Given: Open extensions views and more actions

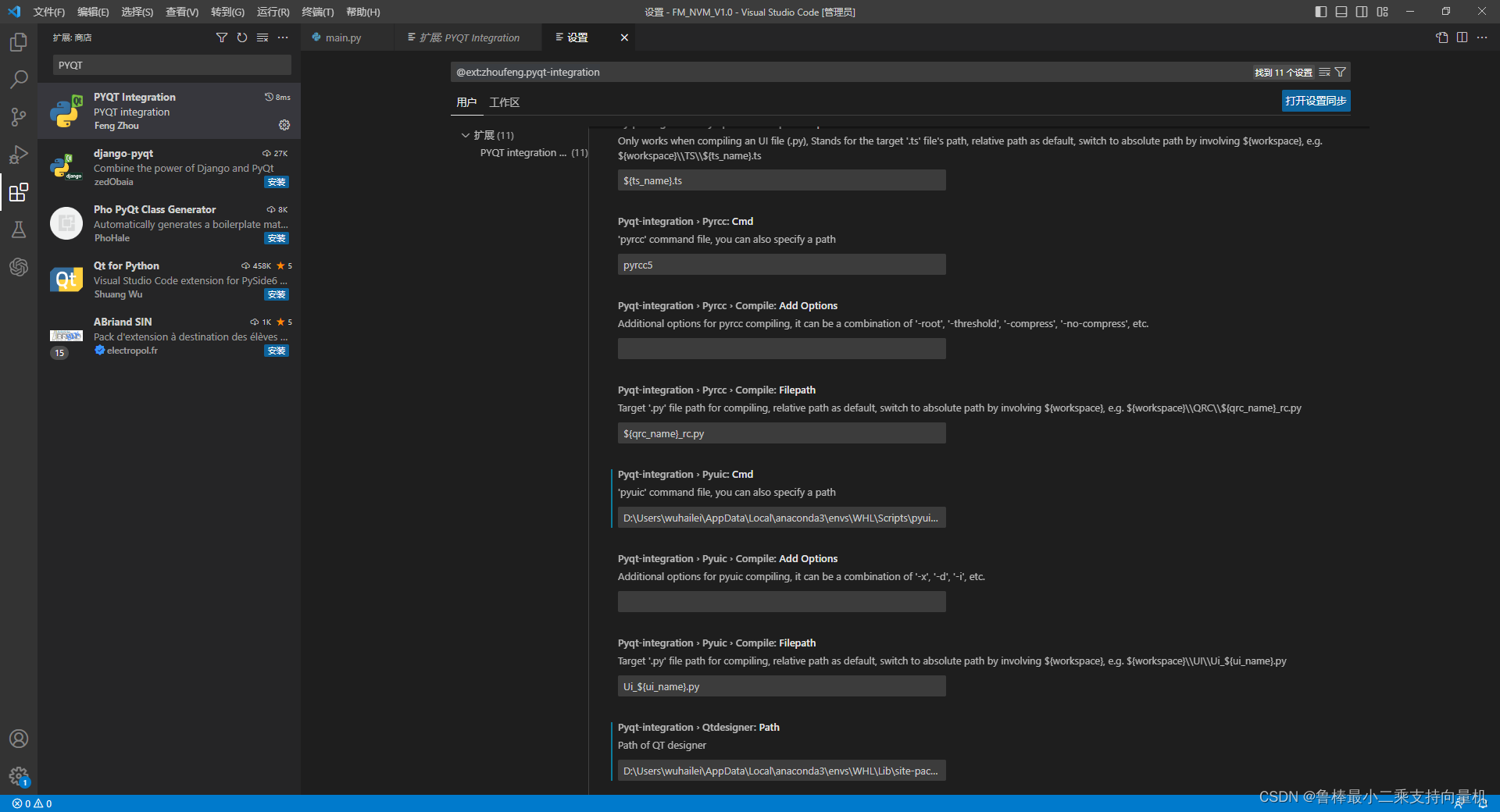Looking at the screenshot, I should click(x=283, y=37).
